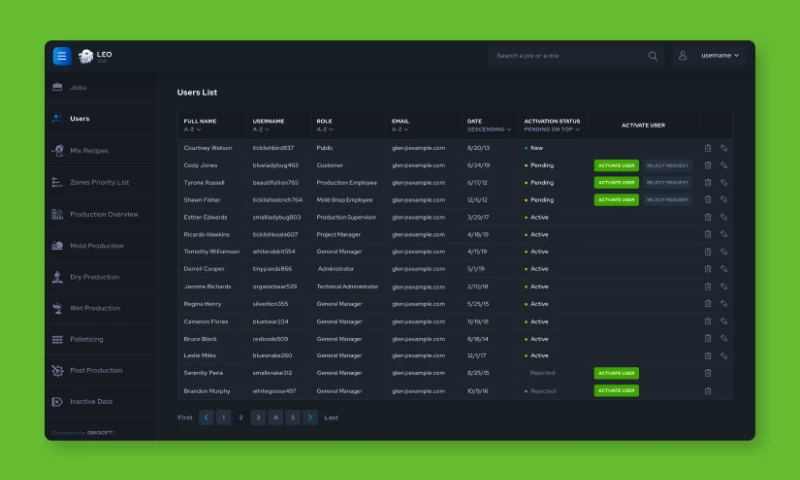Click the Palletizing grid icon

point(57,339)
